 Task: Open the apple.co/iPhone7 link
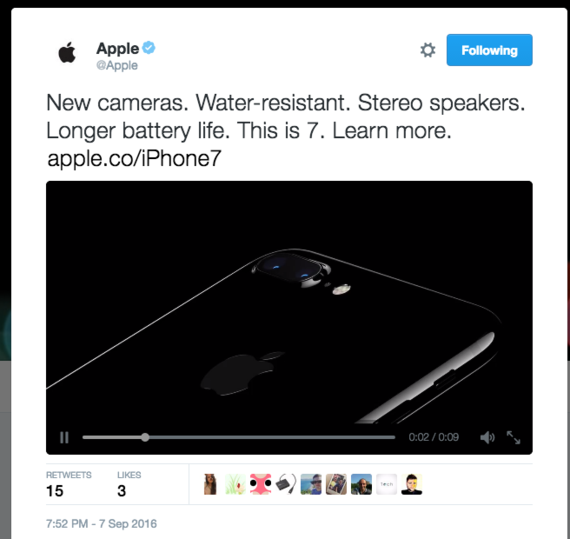coord(134,158)
